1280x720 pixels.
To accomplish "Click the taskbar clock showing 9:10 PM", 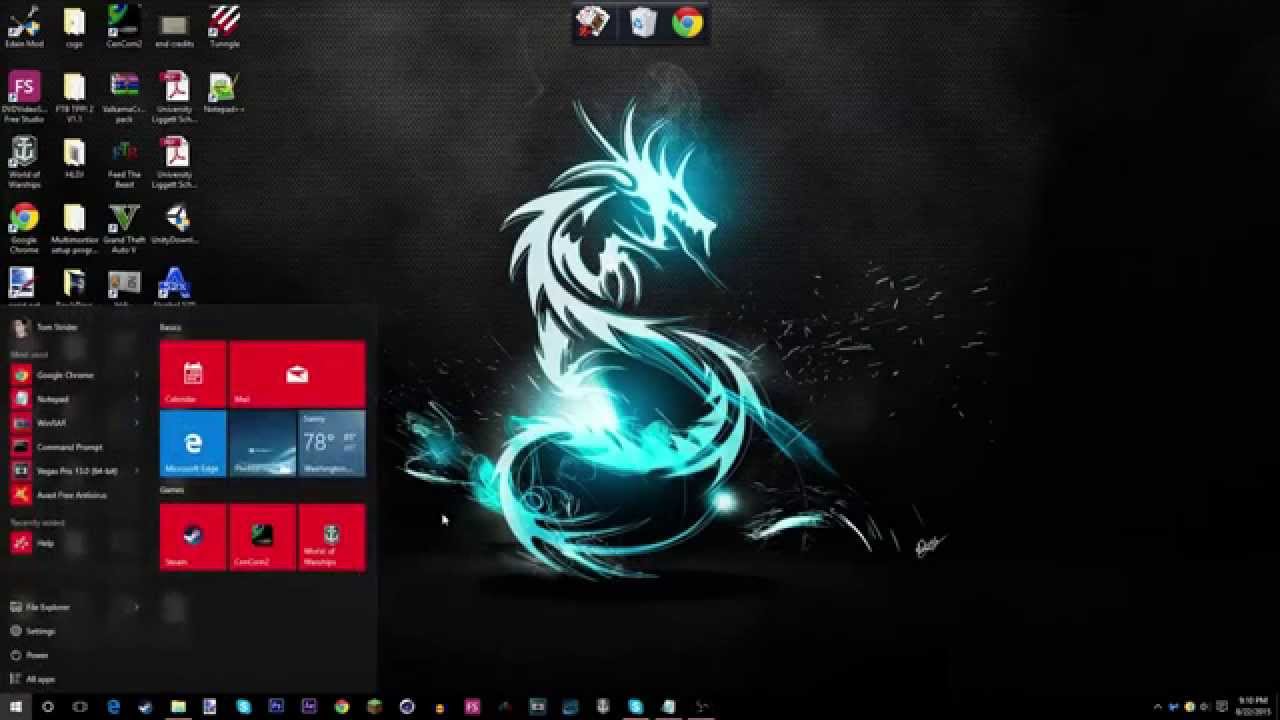I will point(1253,707).
